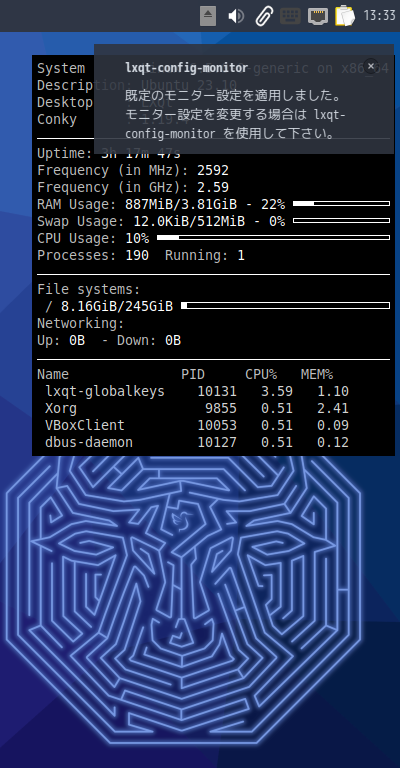Click the Networking: heading
The width and height of the screenshot is (400, 768).
[x=81, y=323]
